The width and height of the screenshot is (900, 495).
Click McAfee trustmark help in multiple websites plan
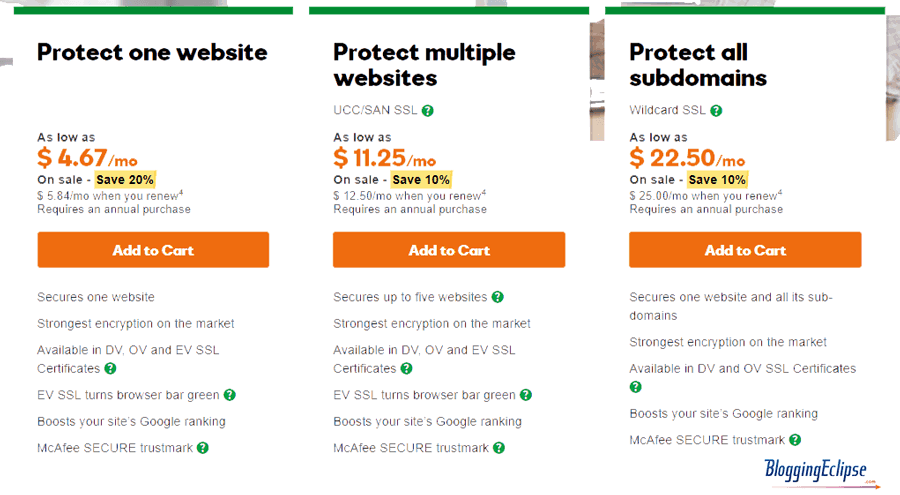point(499,447)
